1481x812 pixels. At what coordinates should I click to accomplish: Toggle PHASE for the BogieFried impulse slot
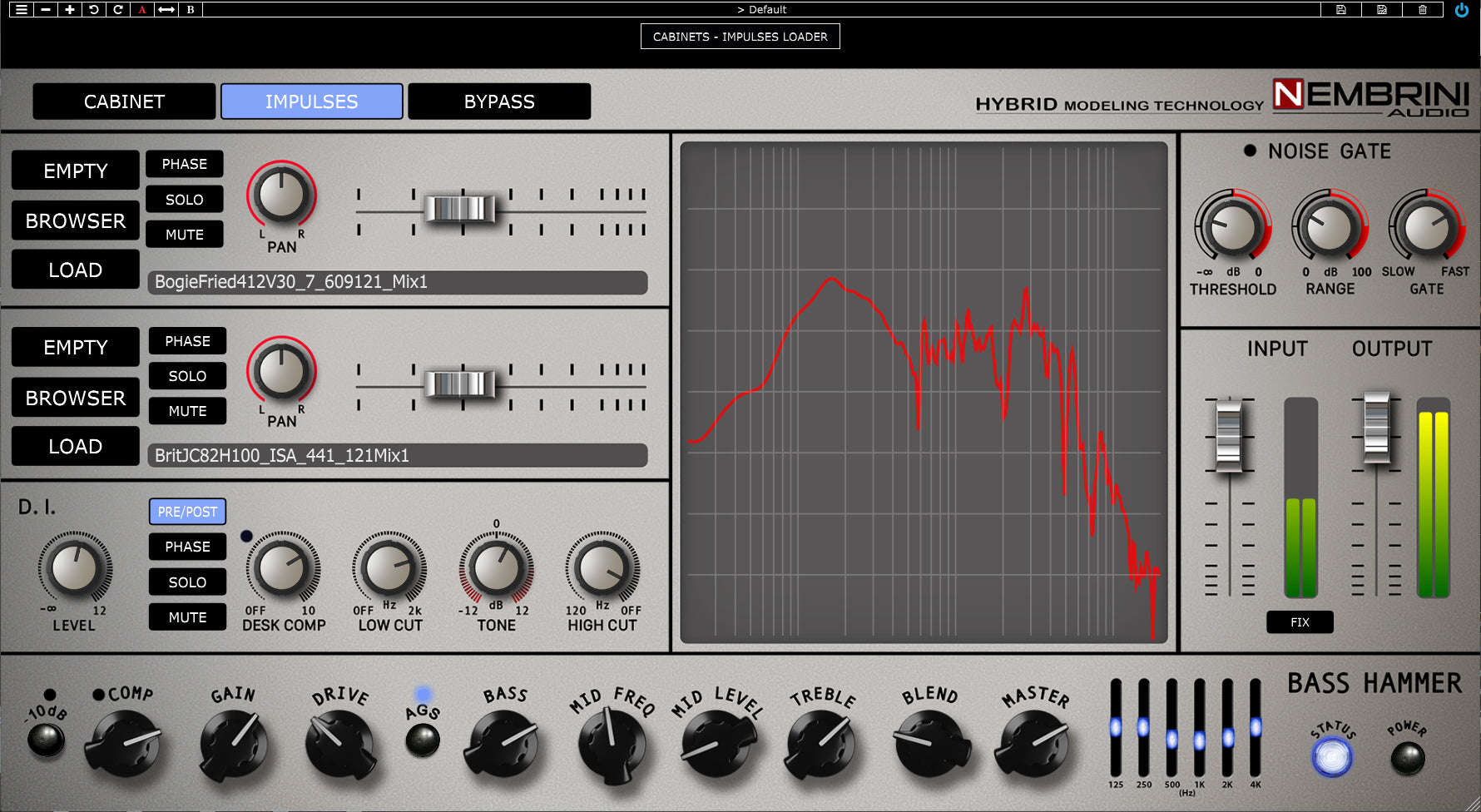185,164
